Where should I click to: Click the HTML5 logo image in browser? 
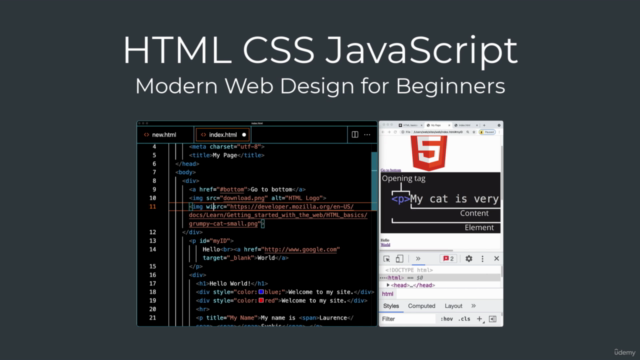click(429, 153)
